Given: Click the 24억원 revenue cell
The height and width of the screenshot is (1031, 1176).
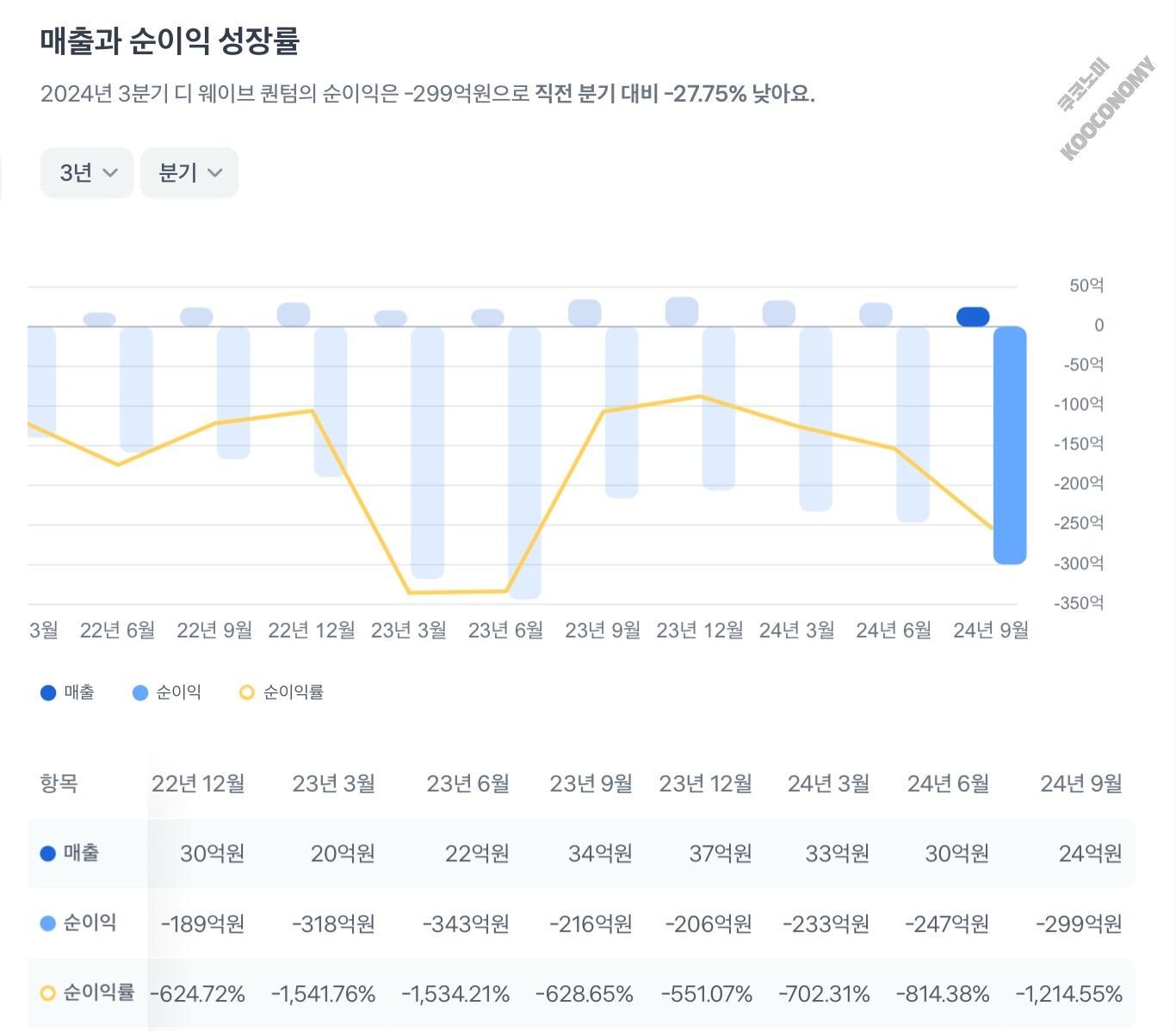Looking at the screenshot, I should [1091, 854].
